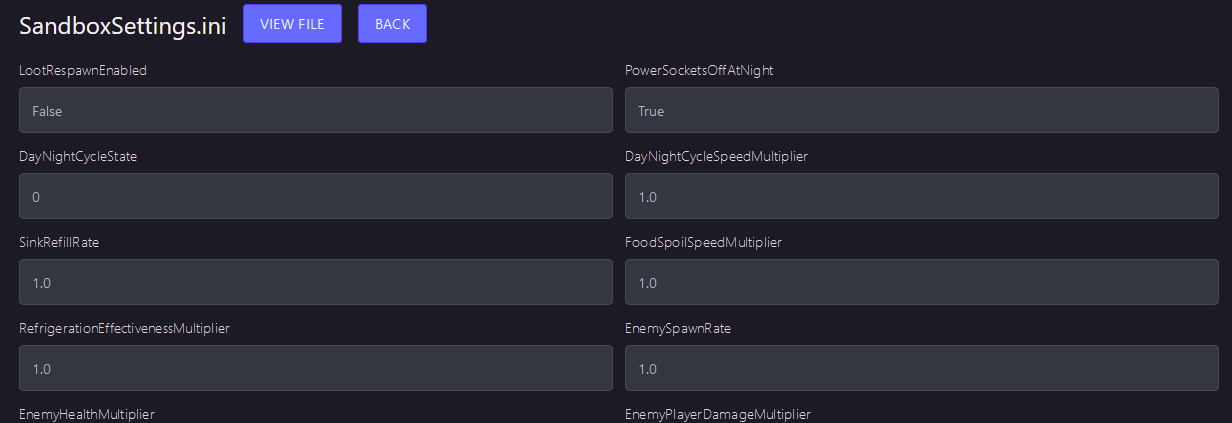
Task: Edit the PowerSocketsOffAtNight value field
Action: click(x=921, y=110)
